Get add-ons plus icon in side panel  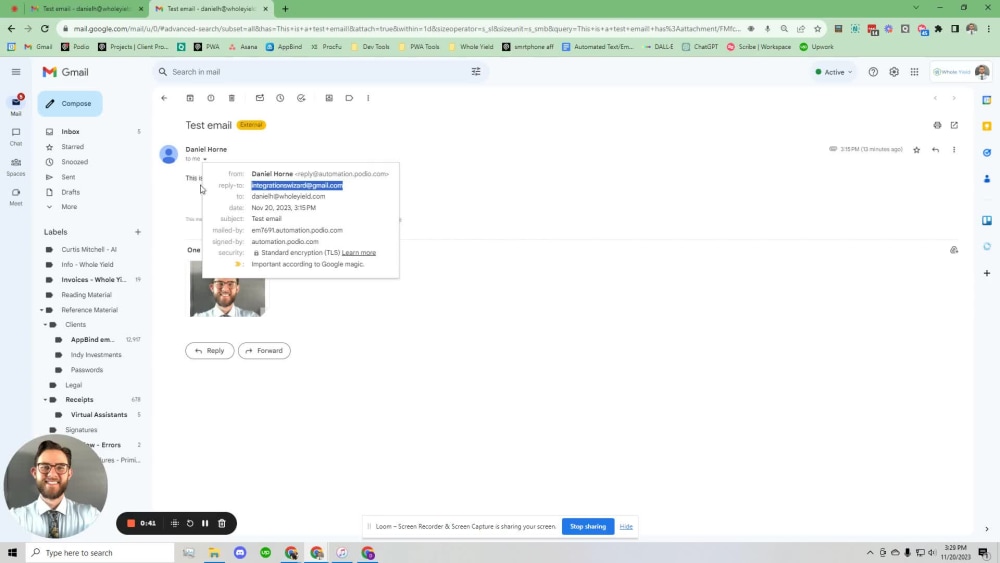987,273
